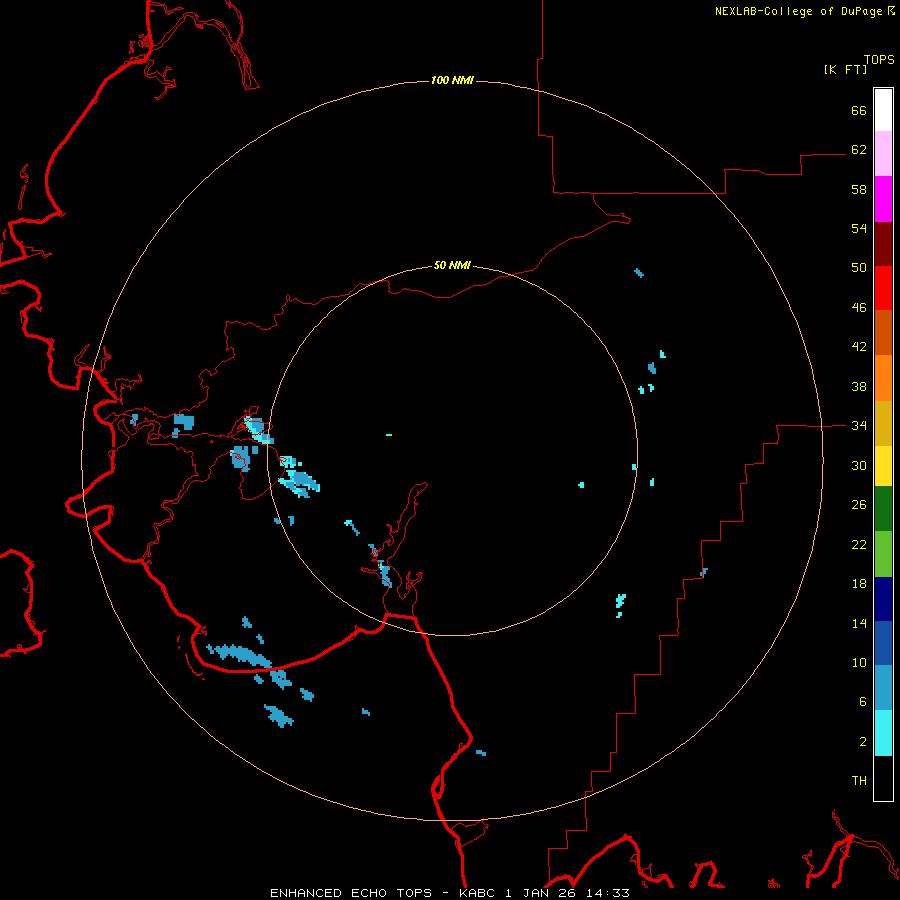Click the 18 legend value
The image size is (900, 900).
pos(859,584)
